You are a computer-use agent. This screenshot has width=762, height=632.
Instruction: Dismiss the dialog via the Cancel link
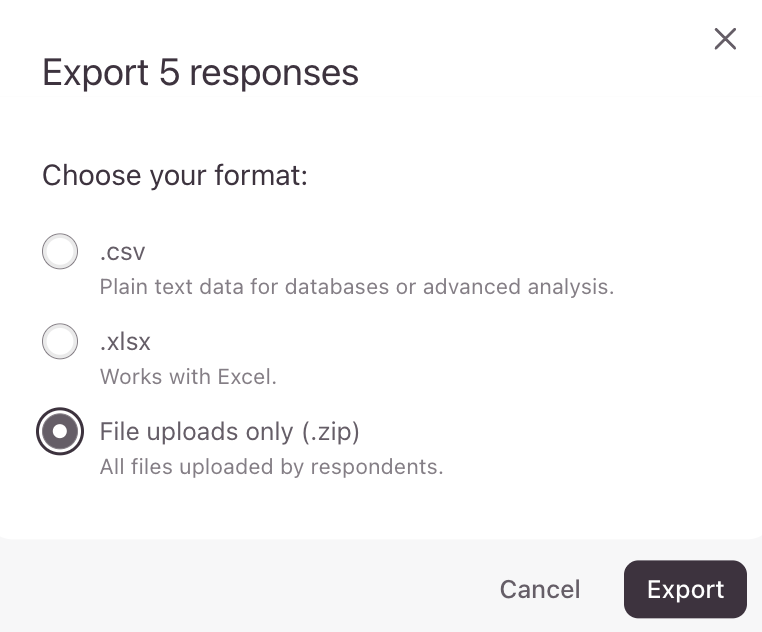540,589
